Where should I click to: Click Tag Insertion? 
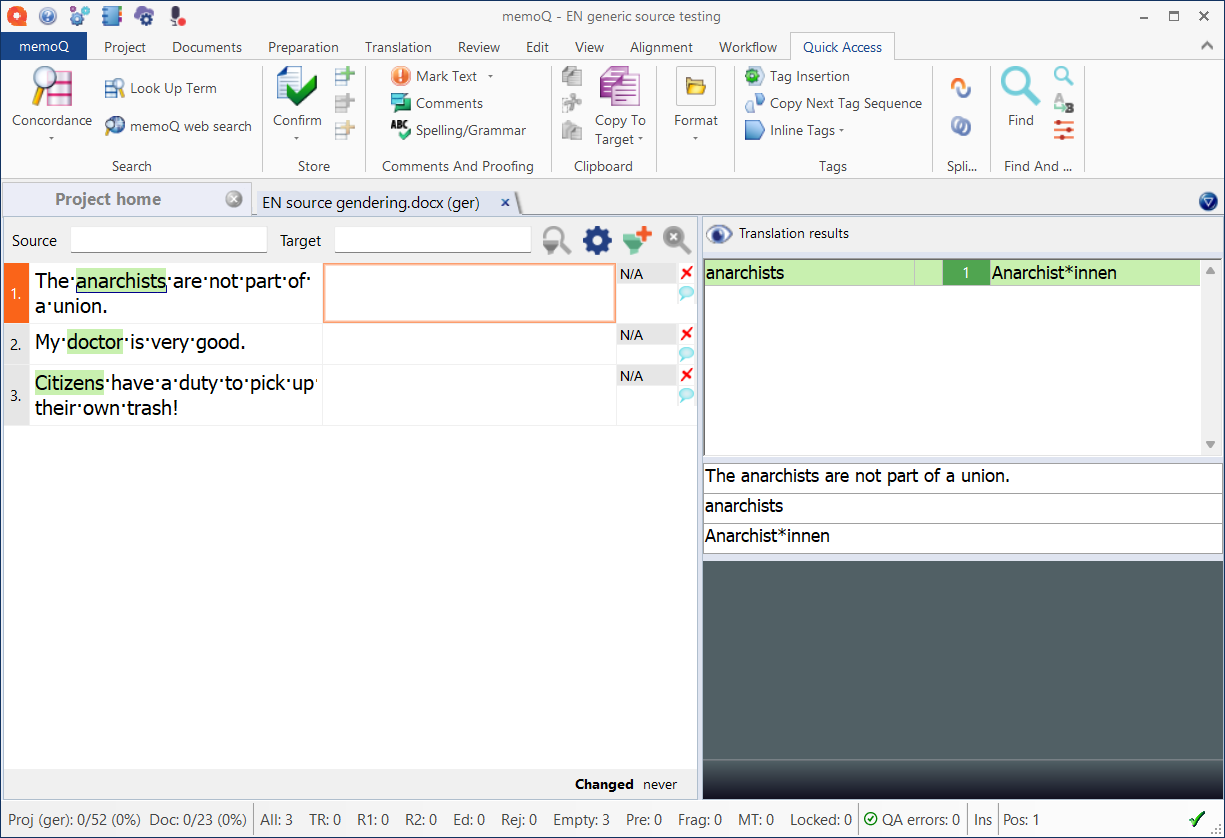[797, 76]
